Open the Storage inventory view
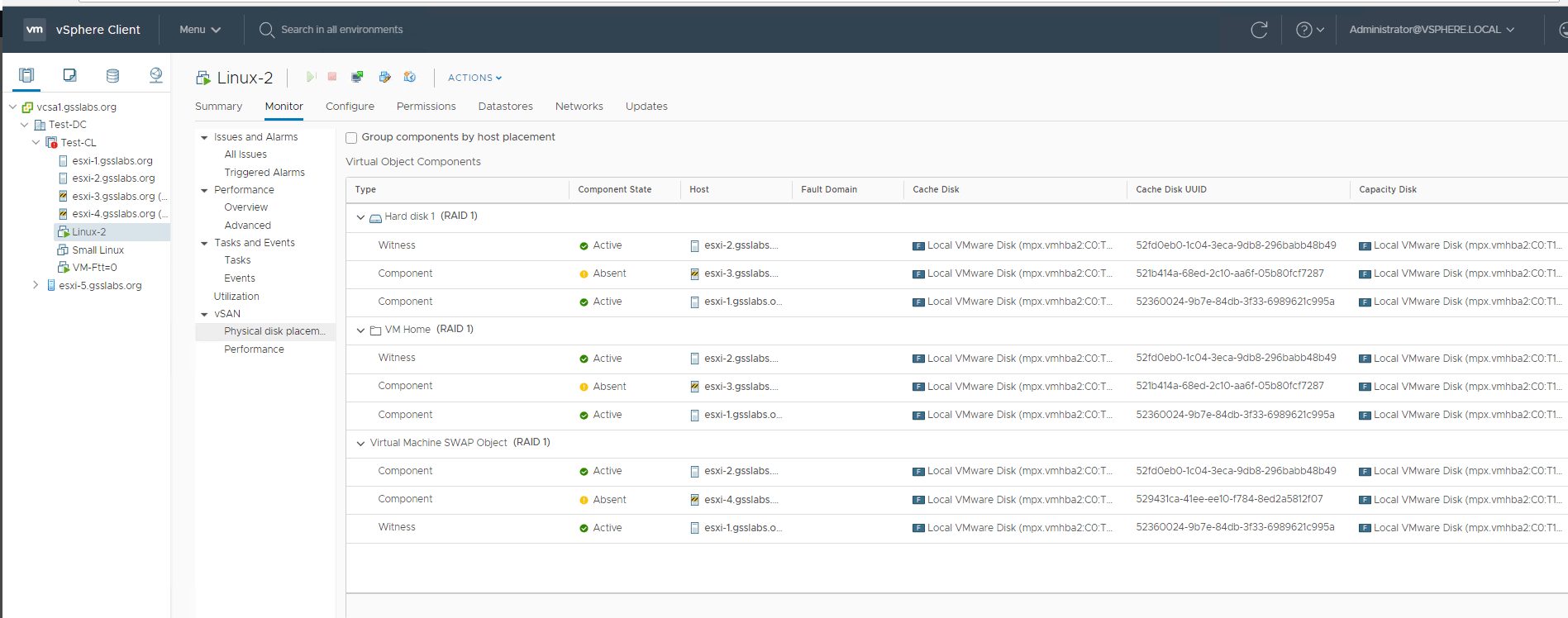The width and height of the screenshot is (1568, 618). coord(112,75)
